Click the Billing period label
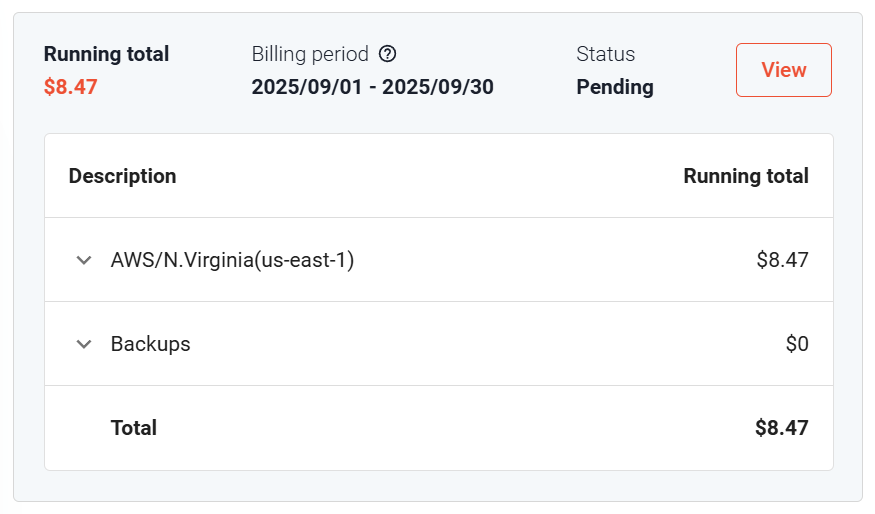This screenshot has height=514, width=875. coord(310,54)
